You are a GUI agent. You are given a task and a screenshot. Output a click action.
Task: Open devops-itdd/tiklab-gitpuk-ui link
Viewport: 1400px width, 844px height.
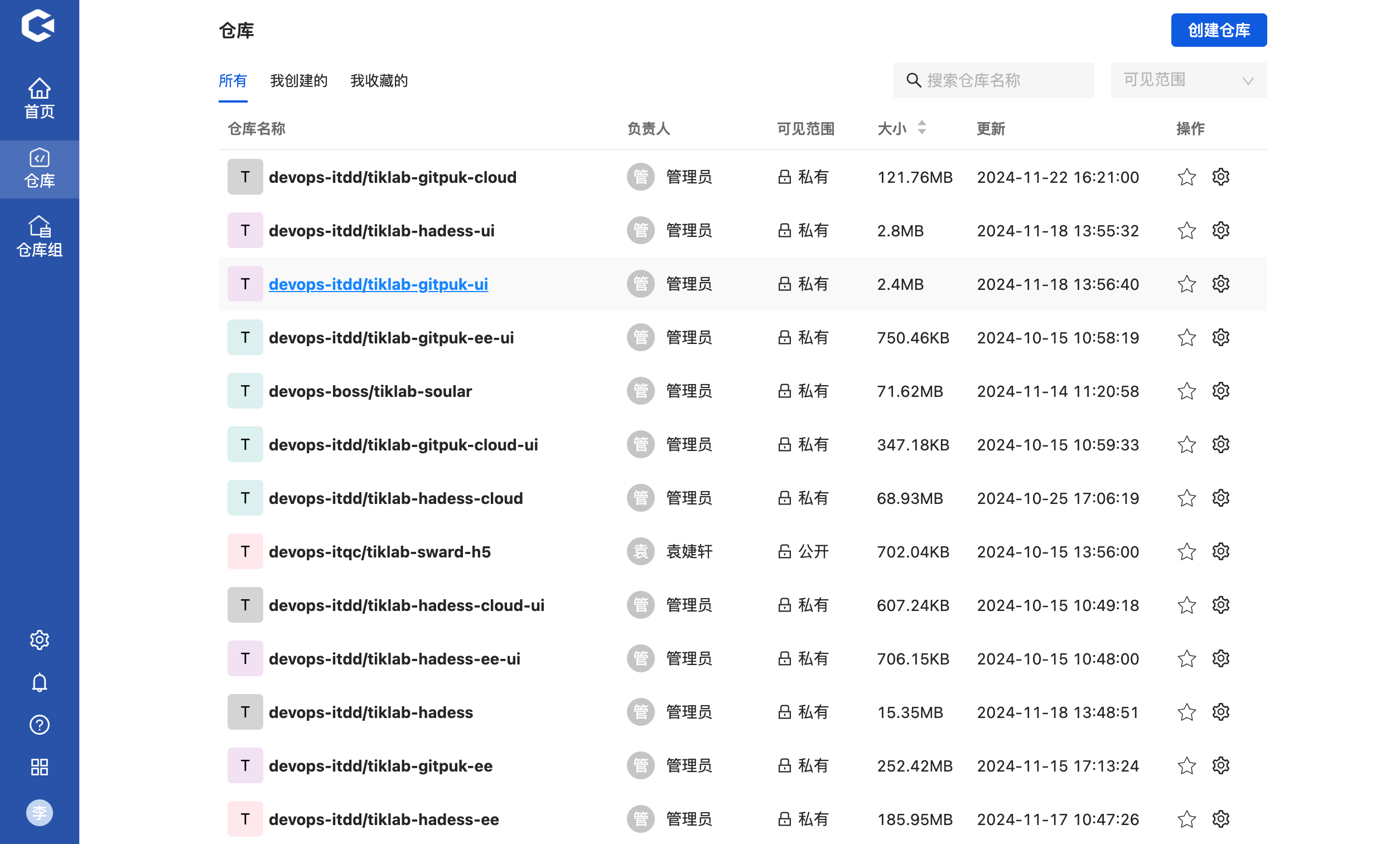(x=378, y=284)
